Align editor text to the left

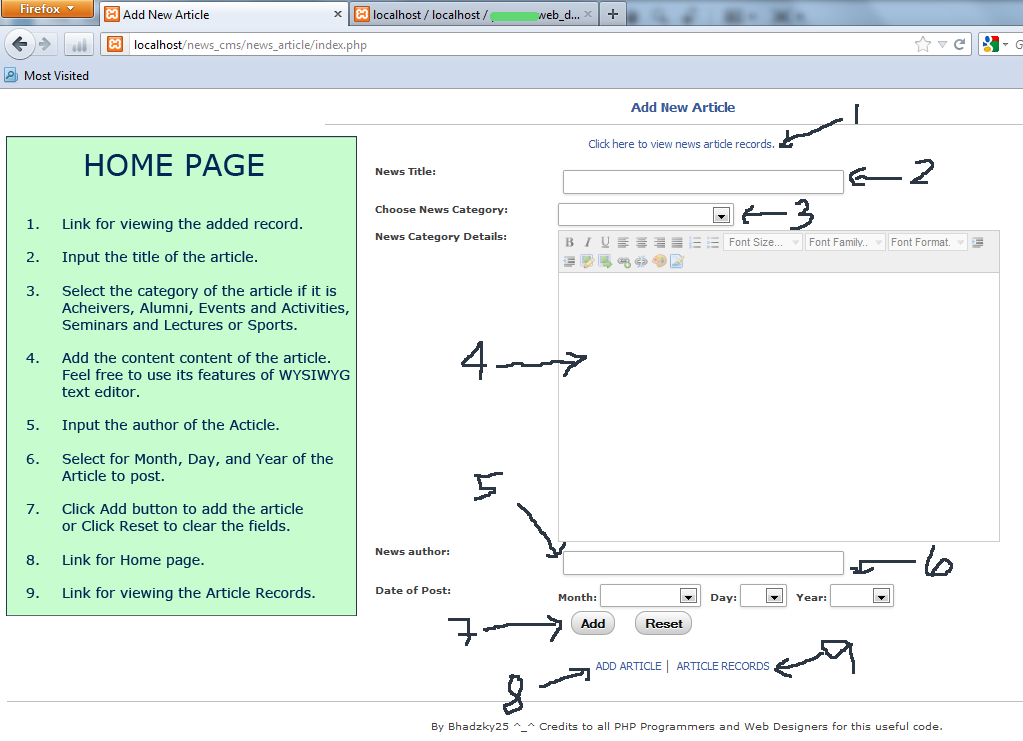coord(623,242)
